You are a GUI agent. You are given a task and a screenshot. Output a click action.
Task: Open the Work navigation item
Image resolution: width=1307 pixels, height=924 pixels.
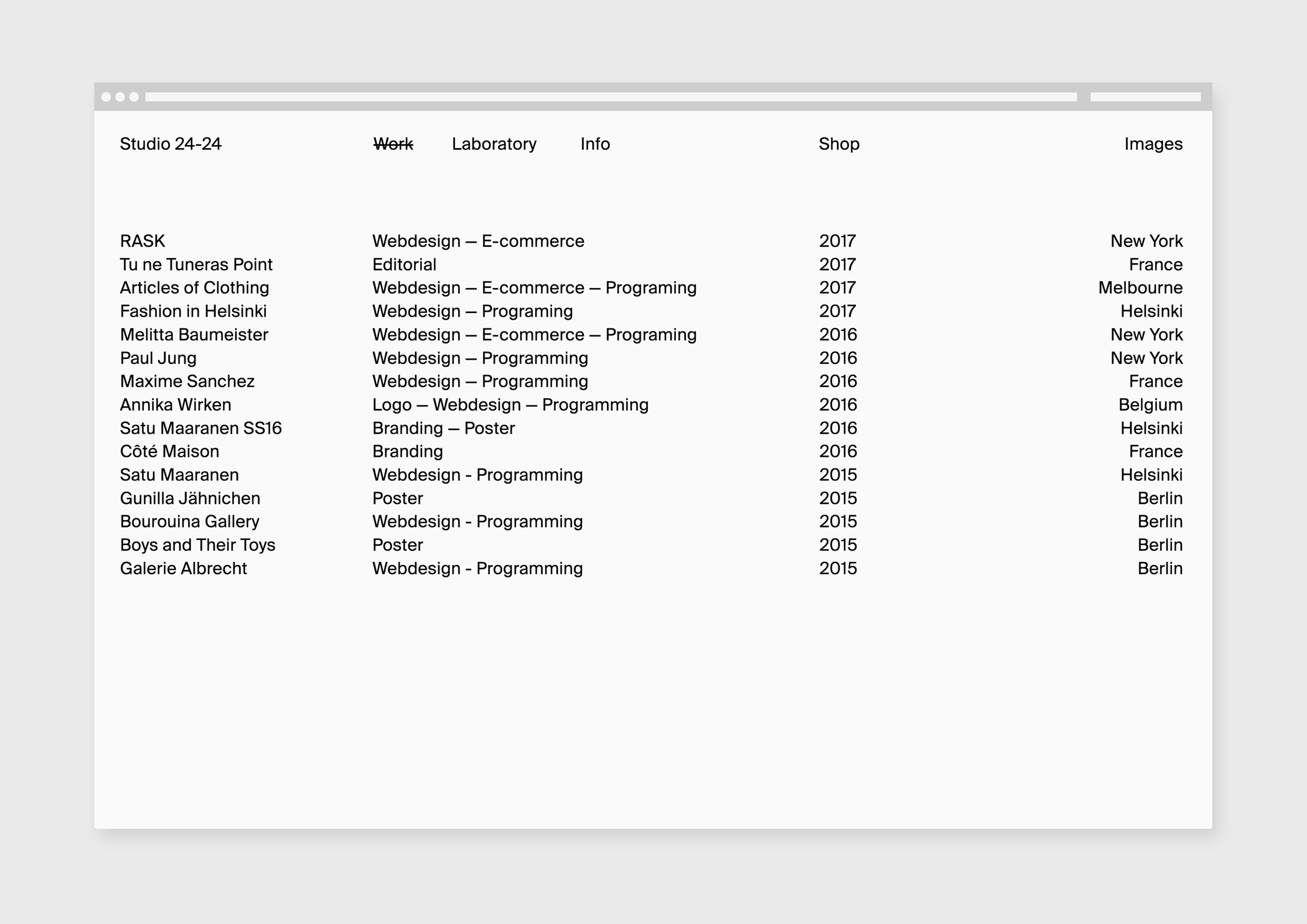click(x=393, y=144)
